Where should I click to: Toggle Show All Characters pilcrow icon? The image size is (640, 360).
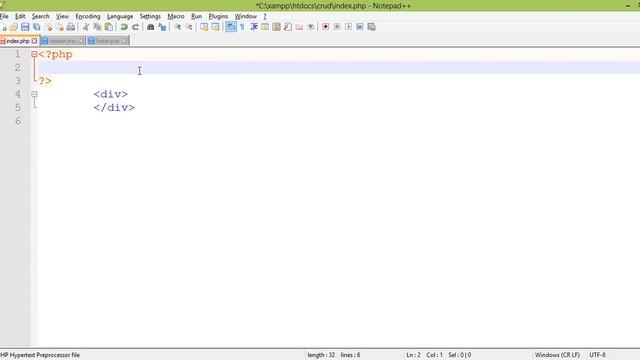[x=242, y=27]
